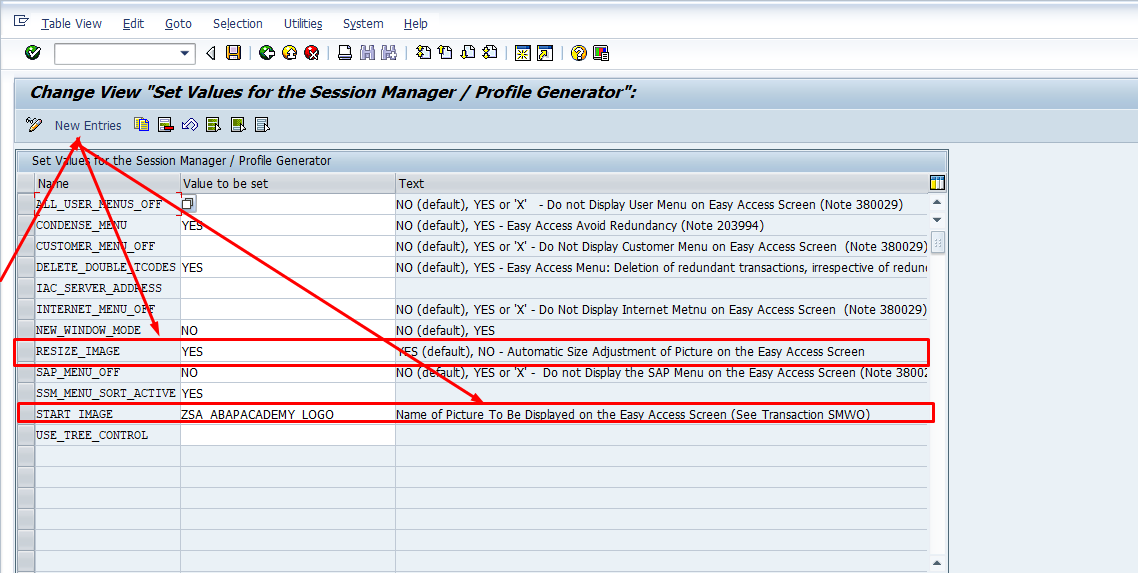Select the RESIZE_IMAGE row selector
1138x573 pixels.
click(25, 351)
